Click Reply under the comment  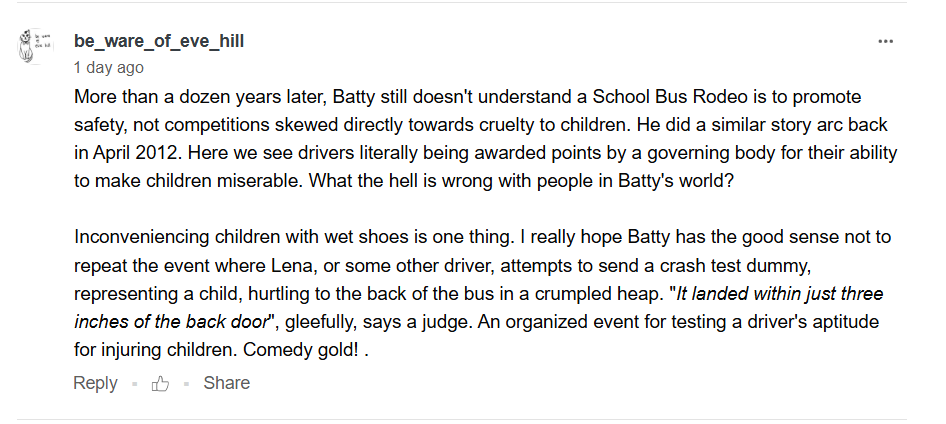tap(95, 383)
